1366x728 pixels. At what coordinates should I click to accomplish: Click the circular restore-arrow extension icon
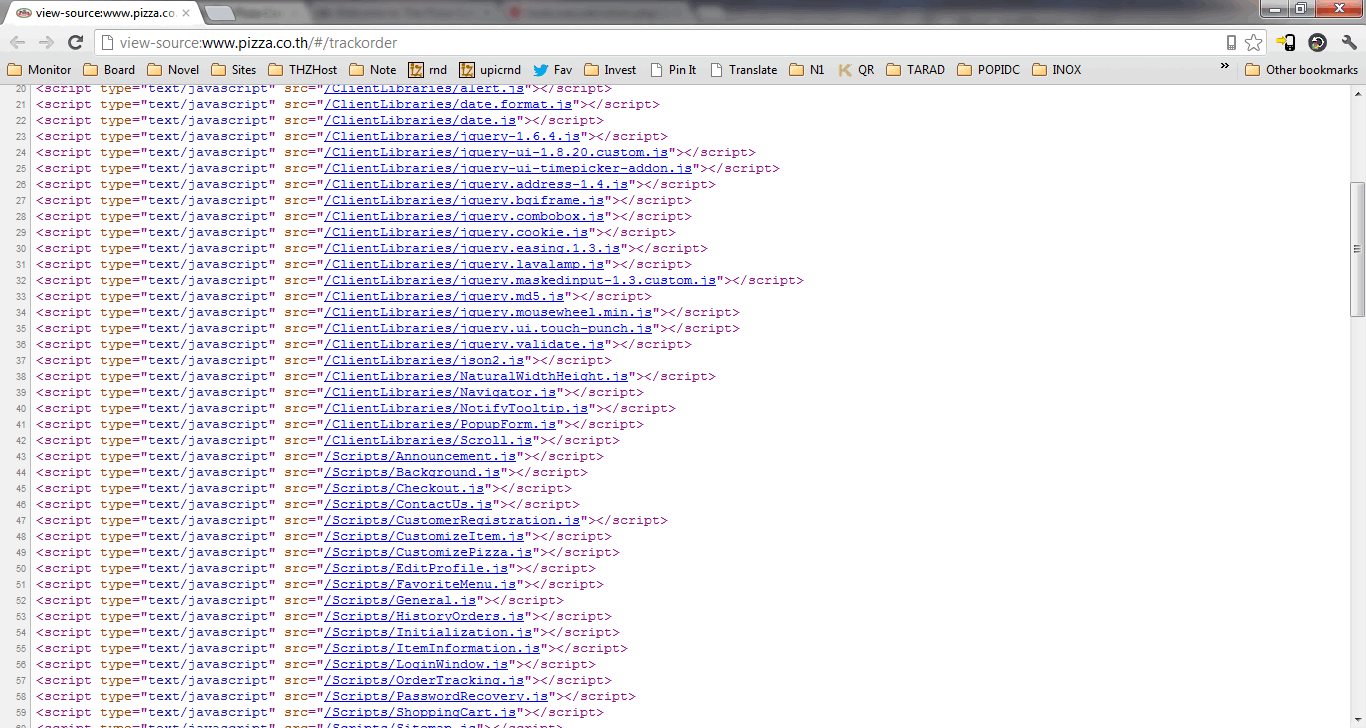click(1318, 42)
